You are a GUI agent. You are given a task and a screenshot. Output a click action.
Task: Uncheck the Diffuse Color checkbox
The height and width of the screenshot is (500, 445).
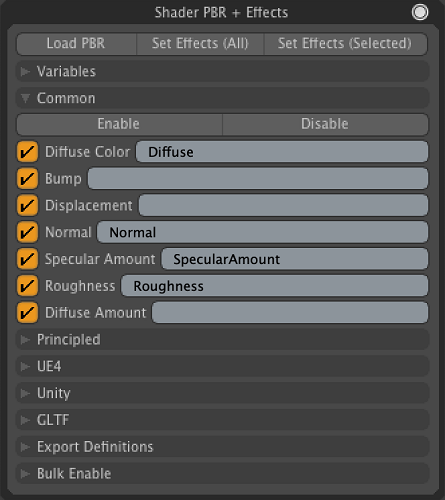coord(27,152)
